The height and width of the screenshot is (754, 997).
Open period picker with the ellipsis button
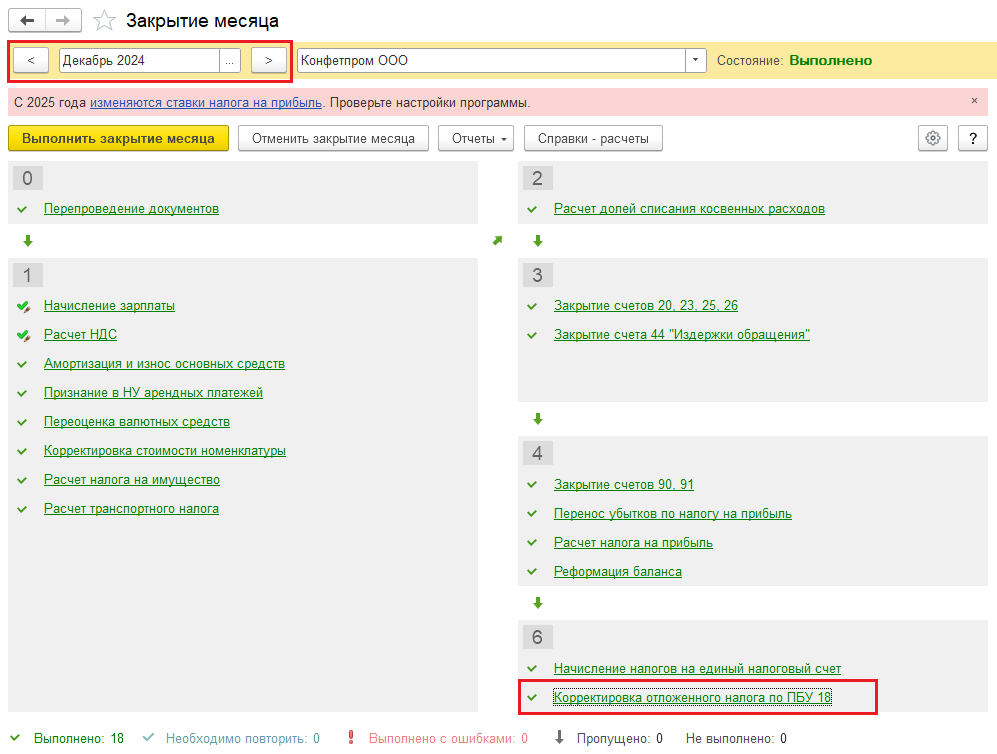(230, 61)
